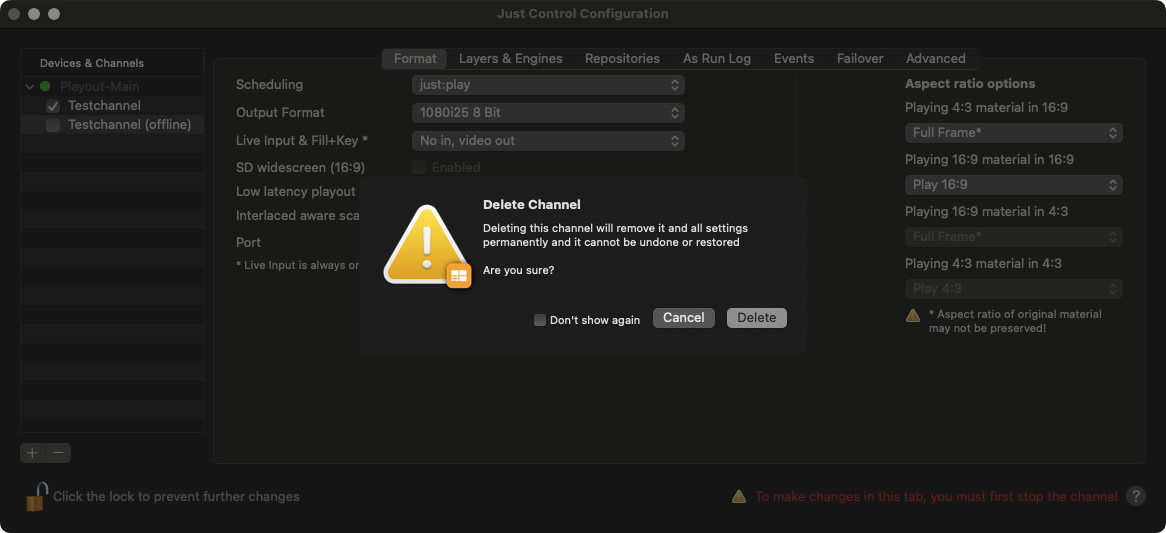Click the yellow warning icon in the Delete Channel dialog
Viewport: 1166px width, 533px height.
click(x=426, y=245)
